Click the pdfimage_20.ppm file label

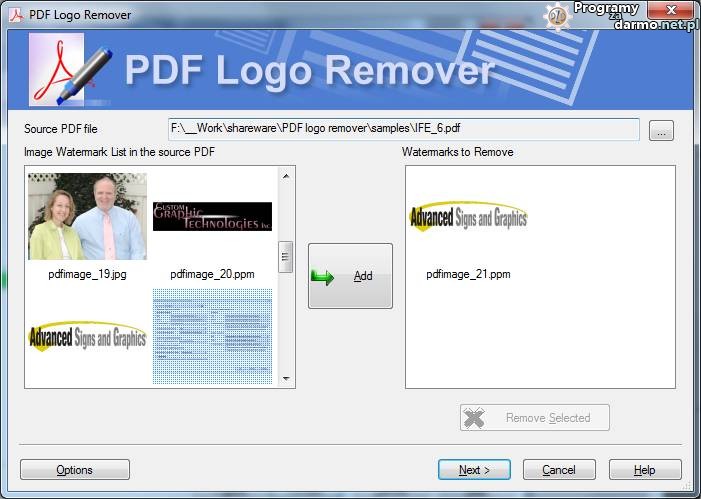point(212,273)
